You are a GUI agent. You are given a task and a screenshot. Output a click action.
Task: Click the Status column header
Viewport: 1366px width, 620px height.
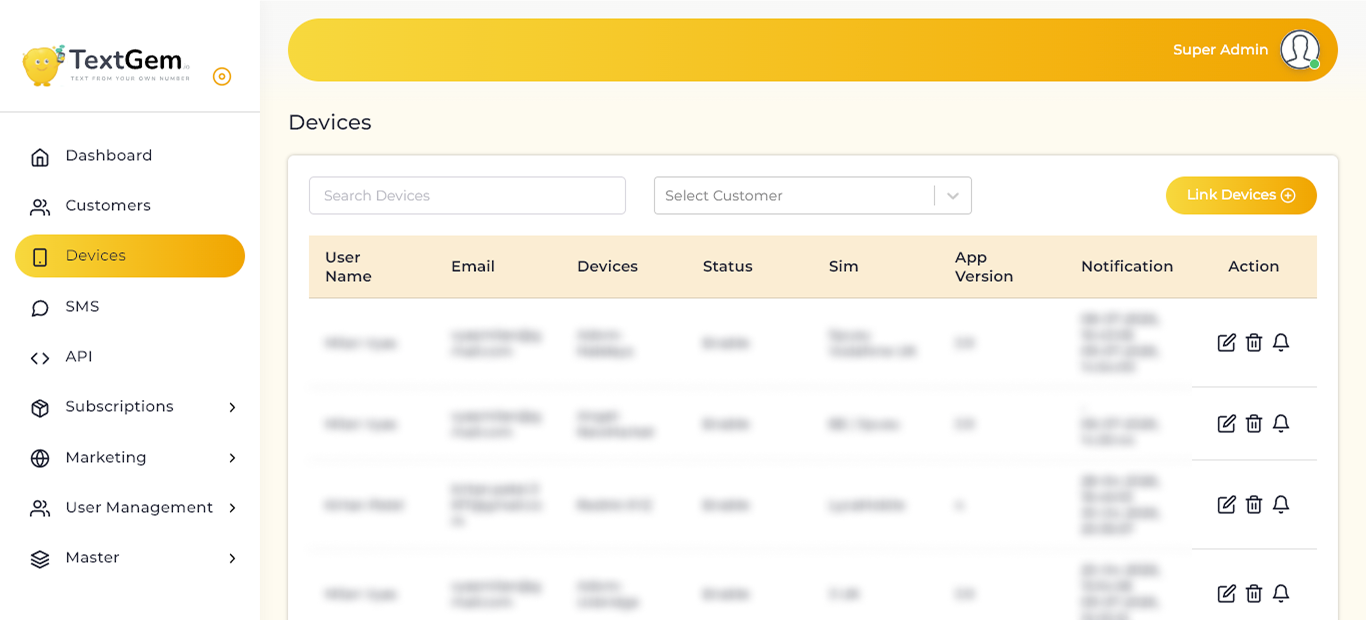coord(727,267)
